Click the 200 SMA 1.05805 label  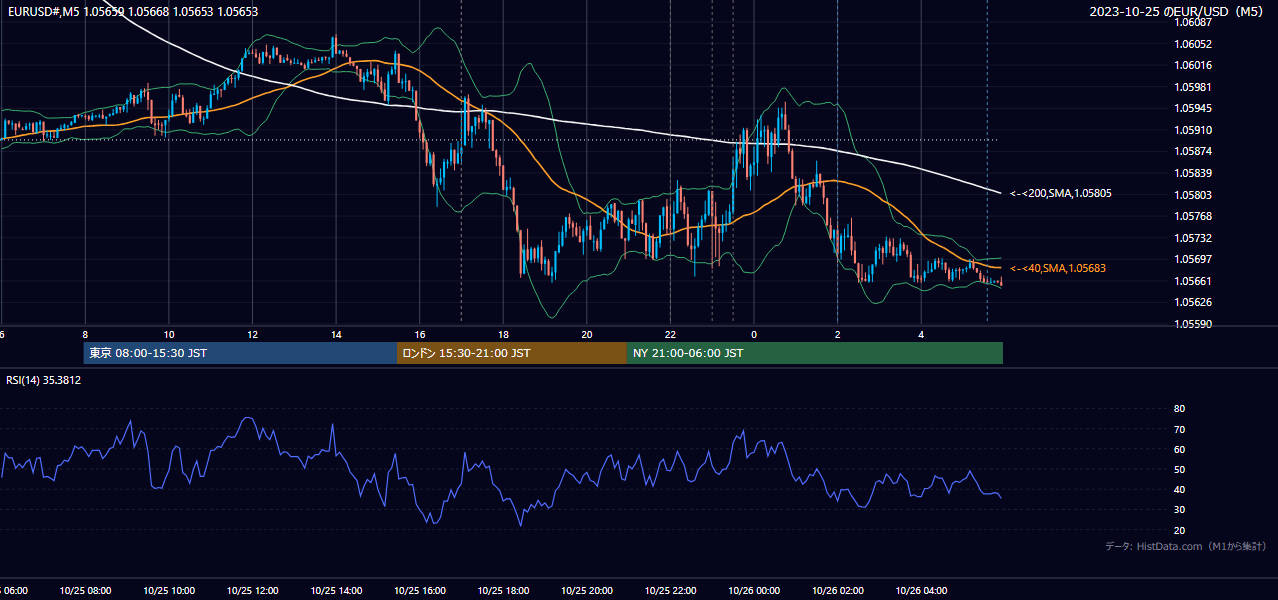(1059, 193)
